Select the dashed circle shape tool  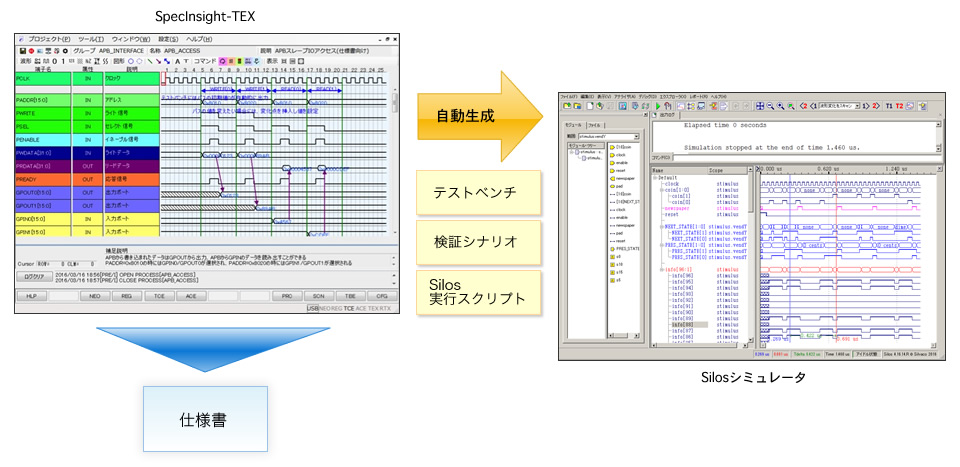[140, 61]
